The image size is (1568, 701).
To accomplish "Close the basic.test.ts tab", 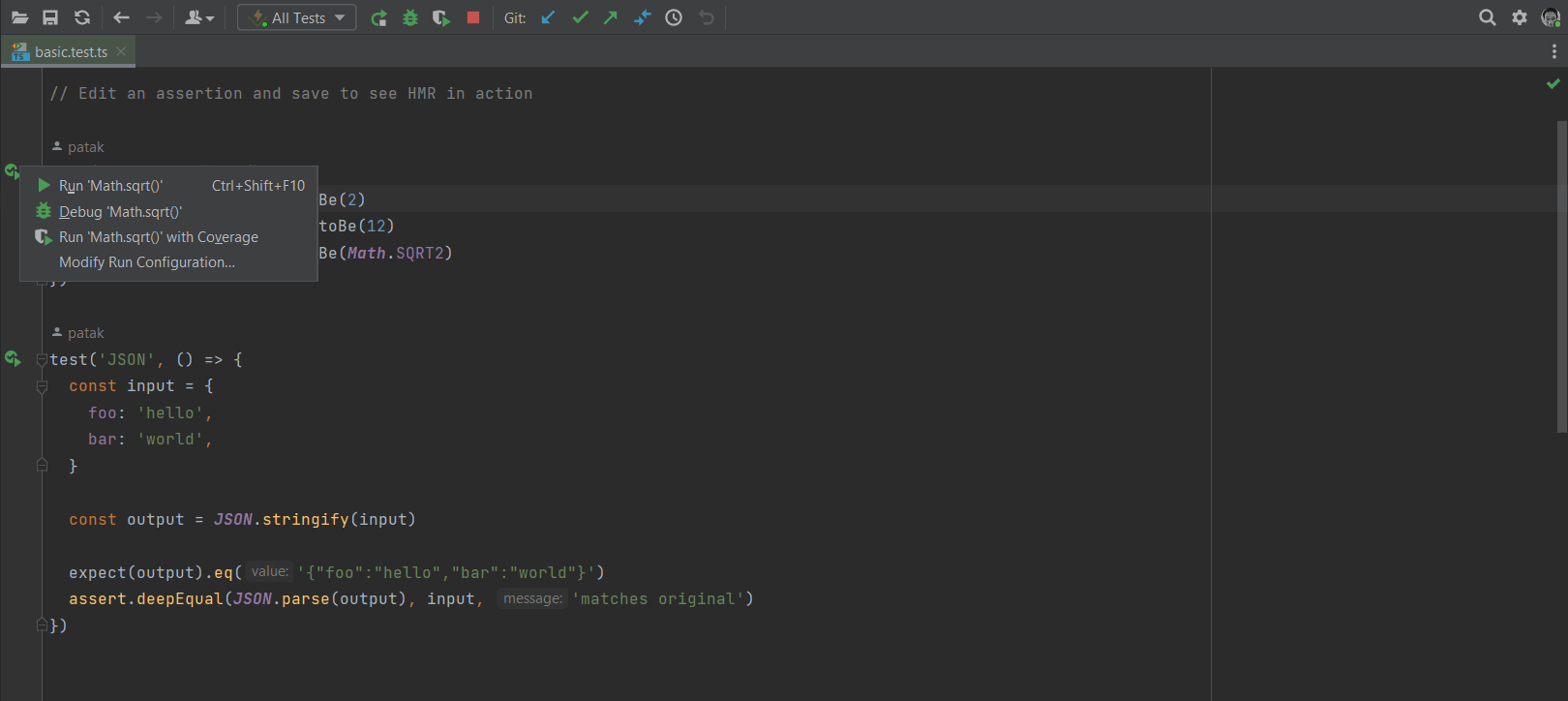I will [121, 51].
